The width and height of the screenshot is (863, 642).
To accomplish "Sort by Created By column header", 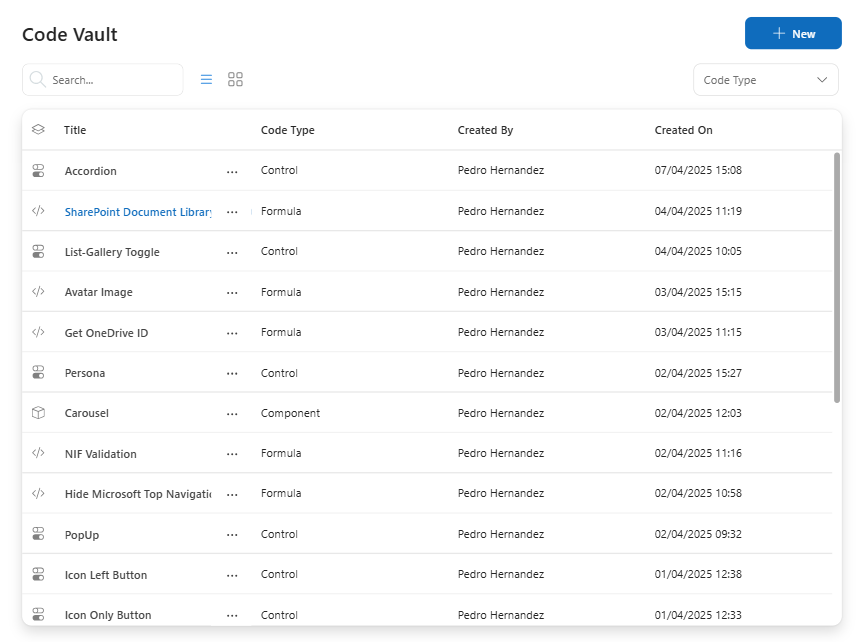I will [x=485, y=130].
